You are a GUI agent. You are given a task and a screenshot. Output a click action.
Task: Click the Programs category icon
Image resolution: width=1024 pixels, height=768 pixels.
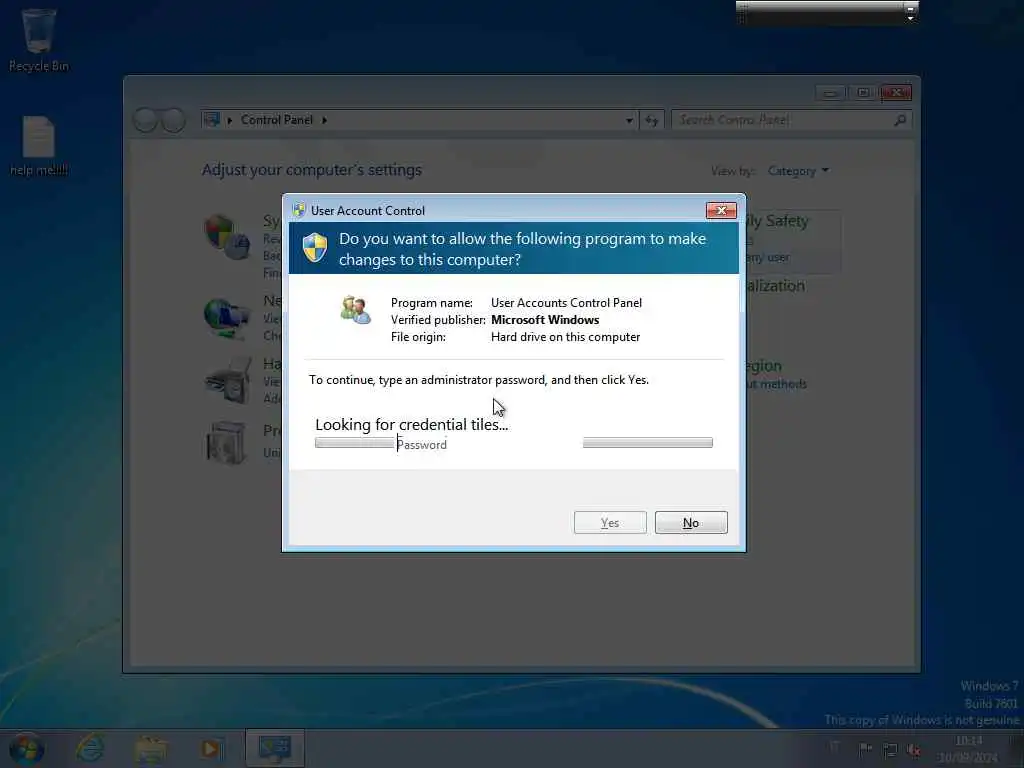pyautogui.click(x=226, y=443)
